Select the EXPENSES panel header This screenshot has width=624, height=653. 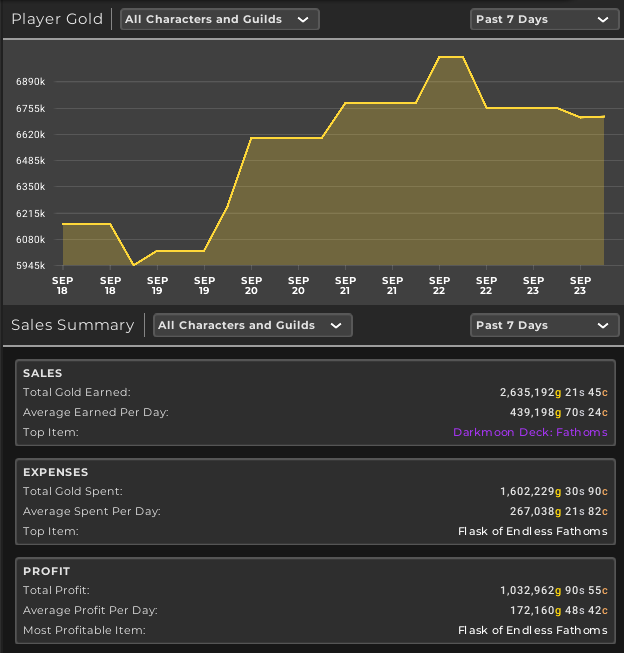point(55,472)
